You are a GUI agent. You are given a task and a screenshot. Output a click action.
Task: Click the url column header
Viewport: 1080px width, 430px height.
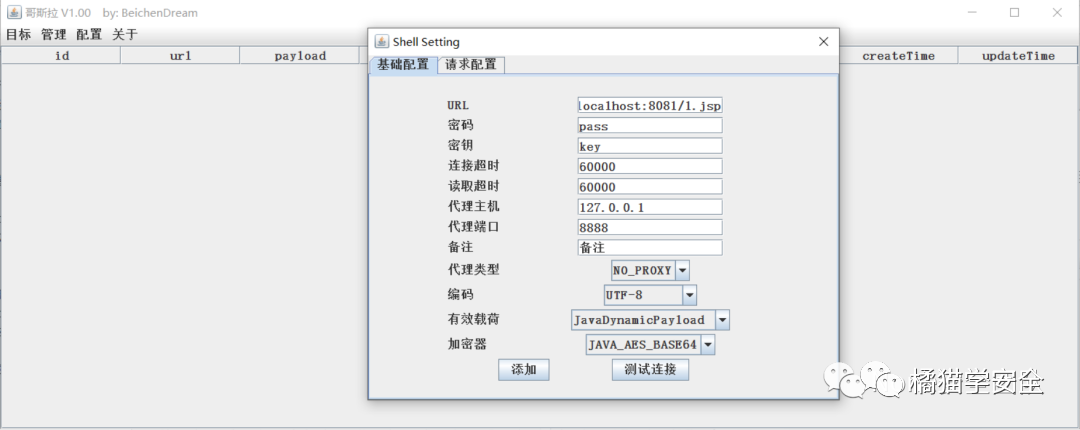point(180,56)
